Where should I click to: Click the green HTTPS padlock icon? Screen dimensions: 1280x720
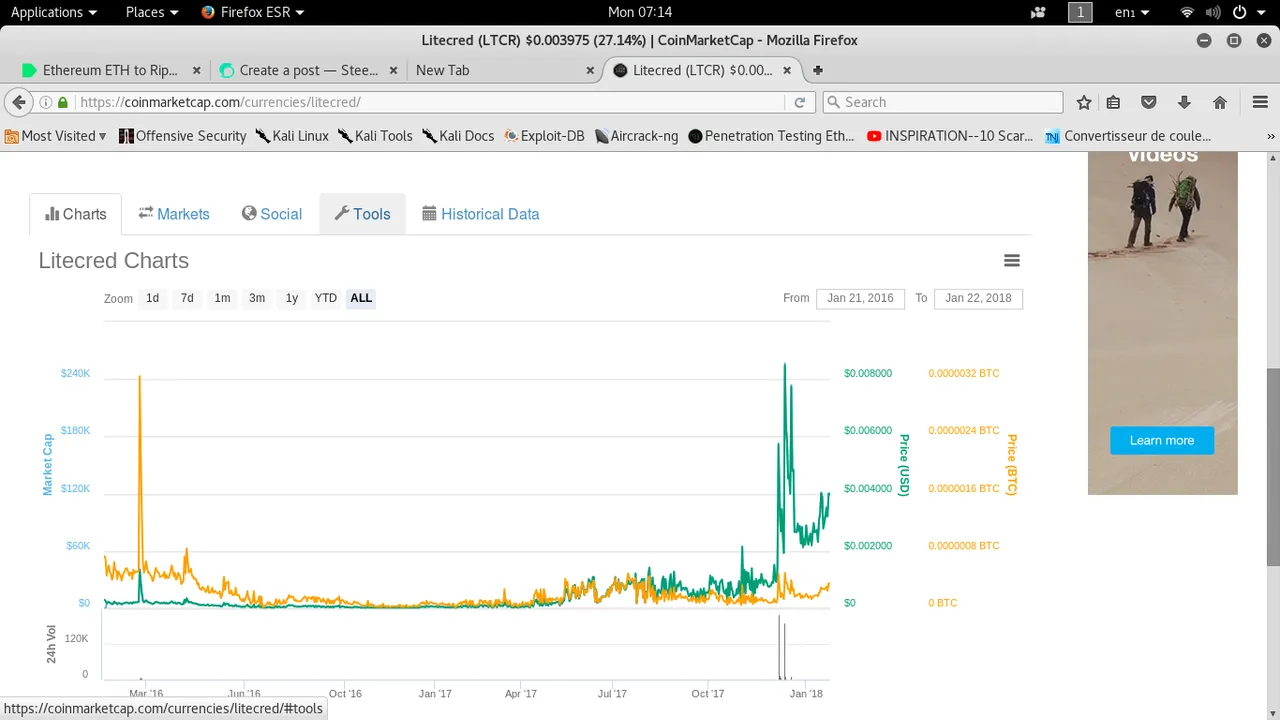[x=63, y=102]
